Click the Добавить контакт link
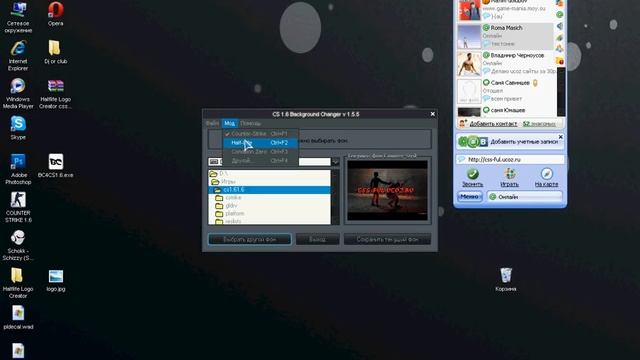 coord(493,124)
